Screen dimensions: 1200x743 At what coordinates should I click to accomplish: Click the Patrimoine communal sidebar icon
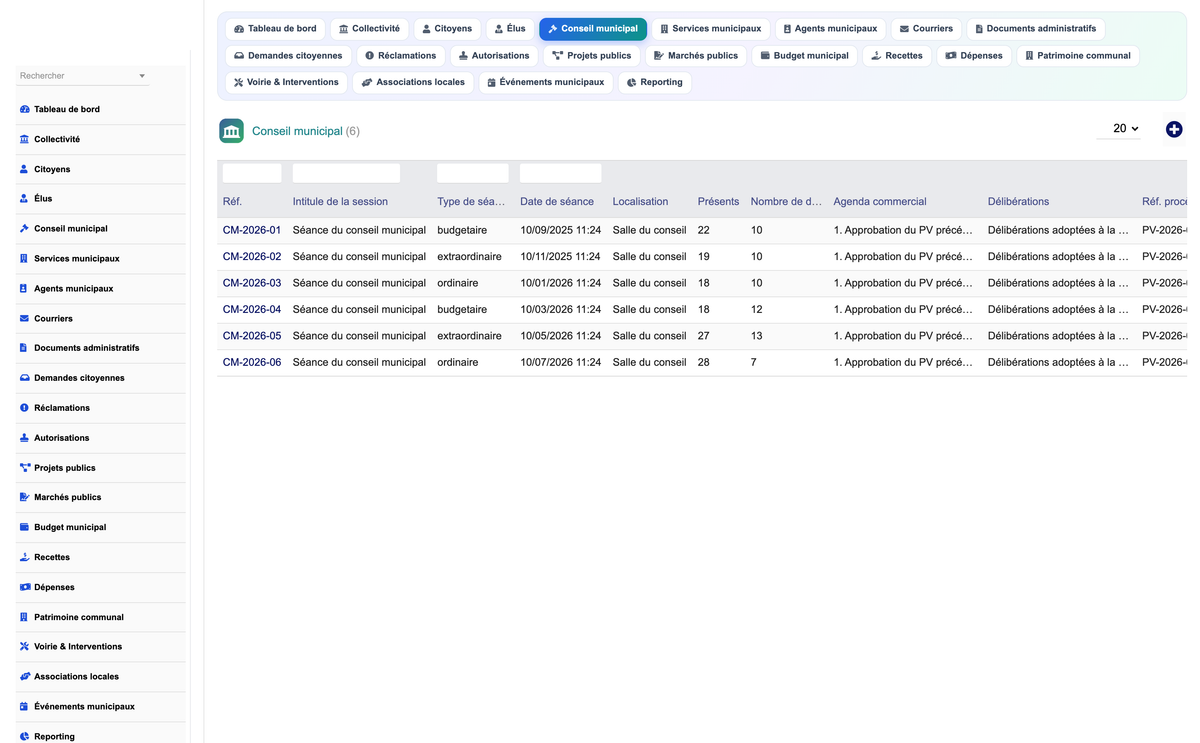[x=24, y=617]
